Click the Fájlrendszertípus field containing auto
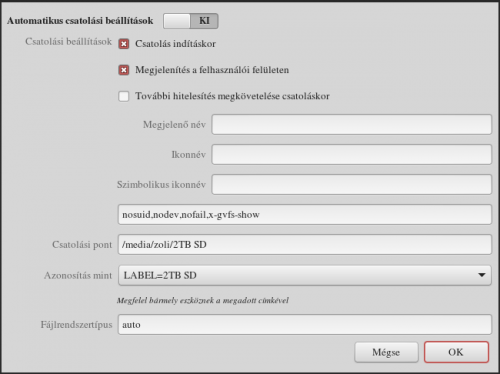The image size is (500, 374). pyautogui.click(x=305, y=324)
